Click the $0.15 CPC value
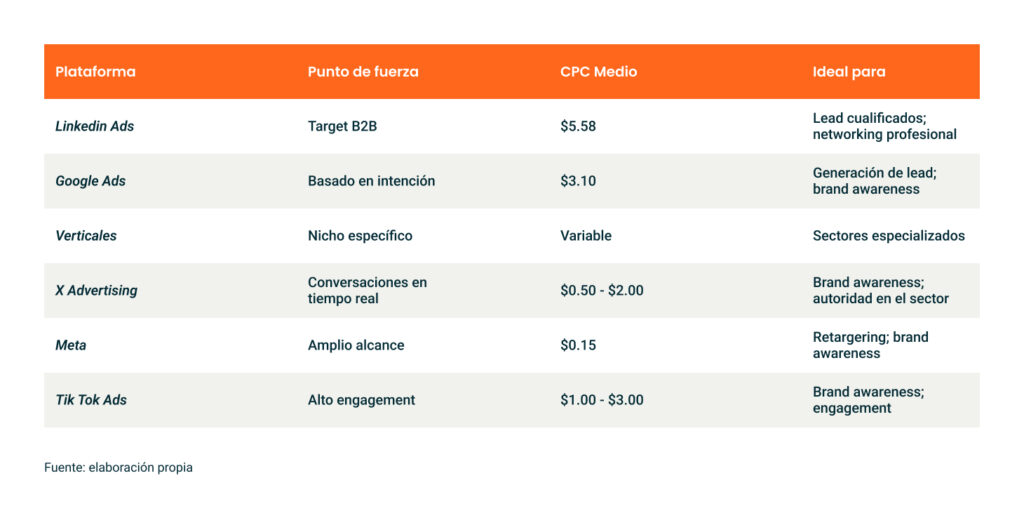This screenshot has width=1024, height=518. [578, 345]
